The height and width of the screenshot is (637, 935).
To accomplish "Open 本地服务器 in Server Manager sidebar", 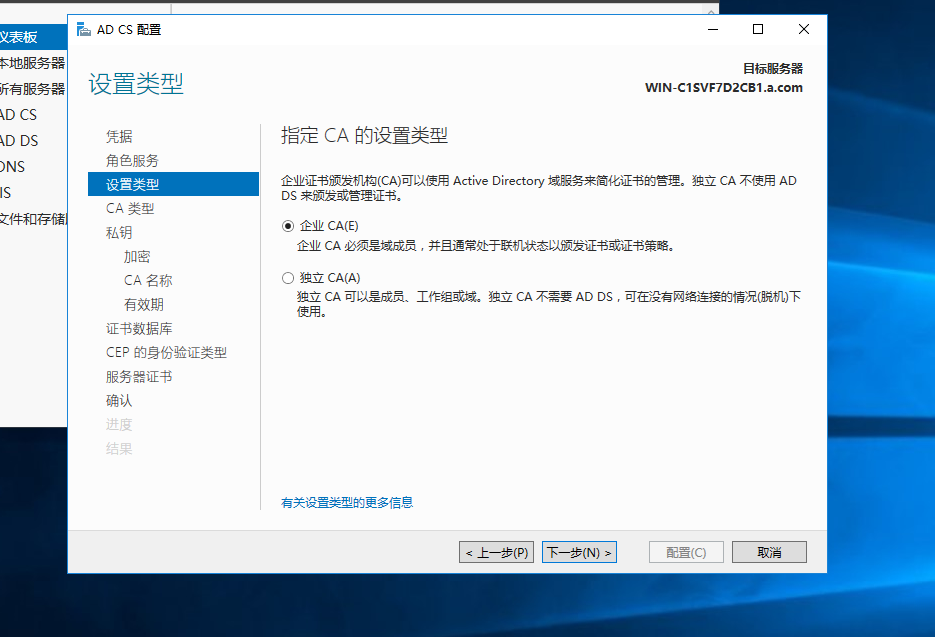I will pyautogui.click(x=33, y=63).
